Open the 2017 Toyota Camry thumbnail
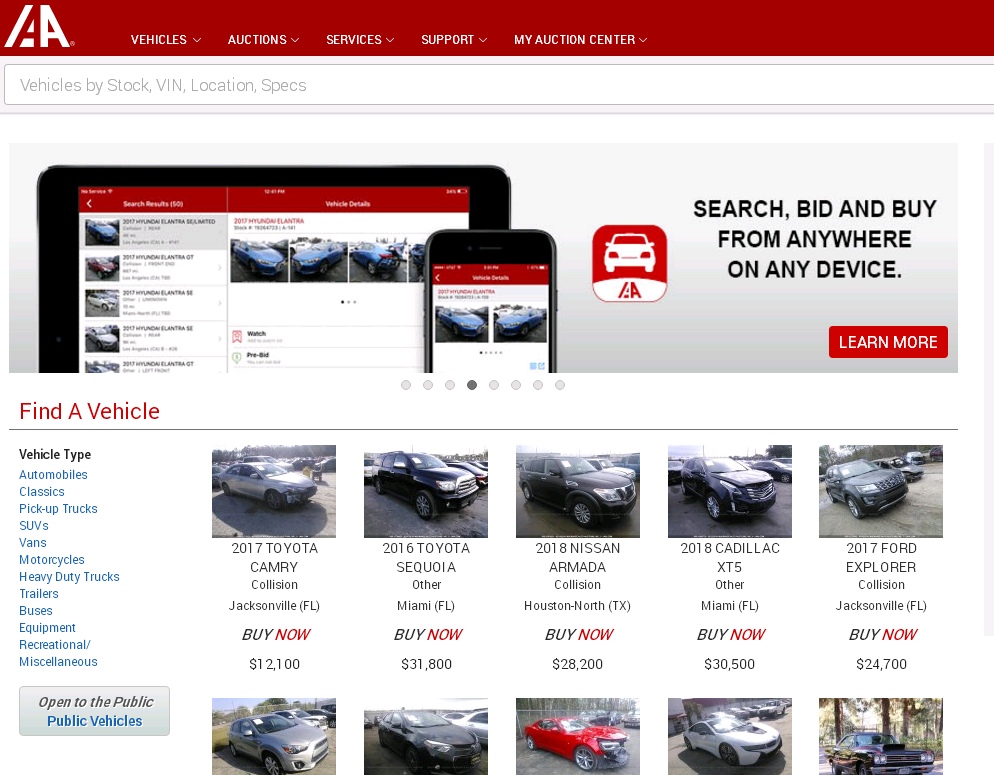 coord(274,491)
